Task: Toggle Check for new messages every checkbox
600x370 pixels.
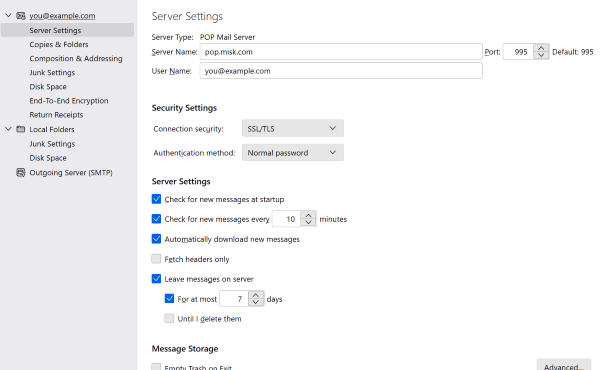Action: click(x=156, y=219)
